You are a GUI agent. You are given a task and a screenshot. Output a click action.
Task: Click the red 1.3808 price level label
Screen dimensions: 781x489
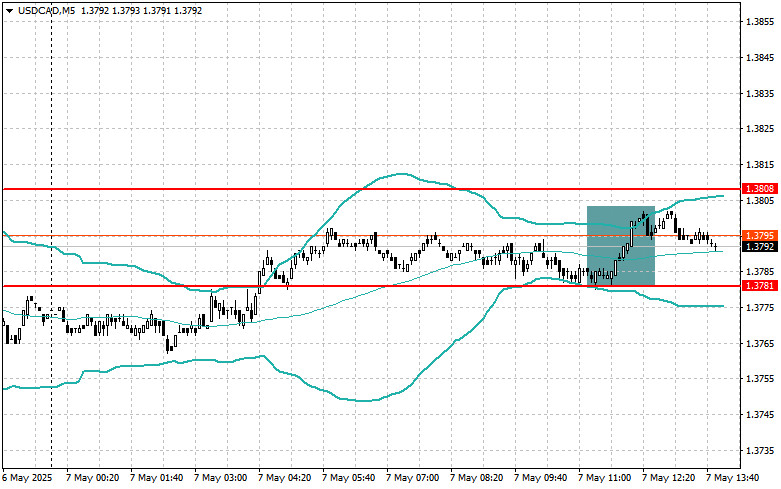760,189
